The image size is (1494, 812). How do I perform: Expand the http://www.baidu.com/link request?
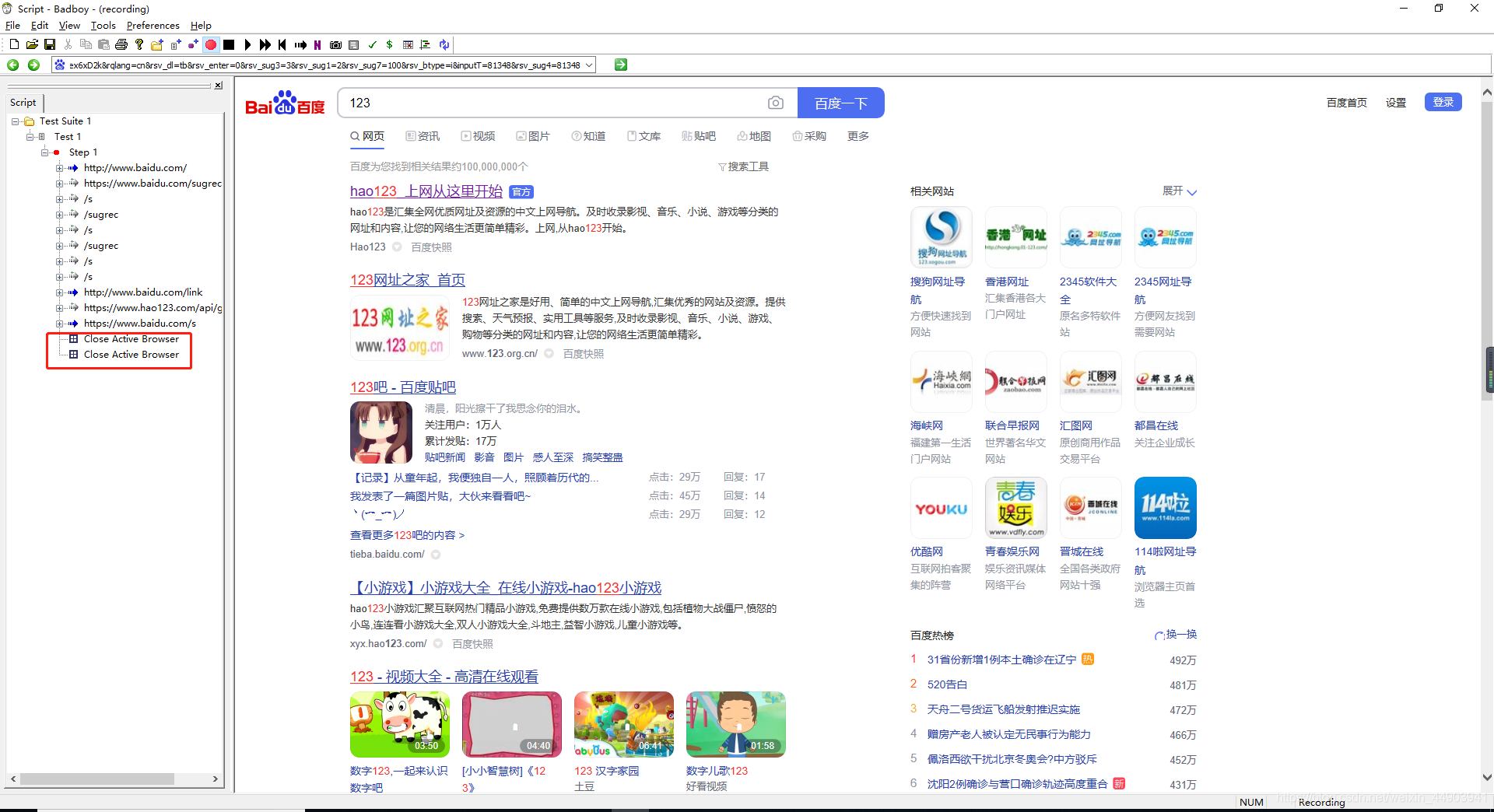pos(60,292)
